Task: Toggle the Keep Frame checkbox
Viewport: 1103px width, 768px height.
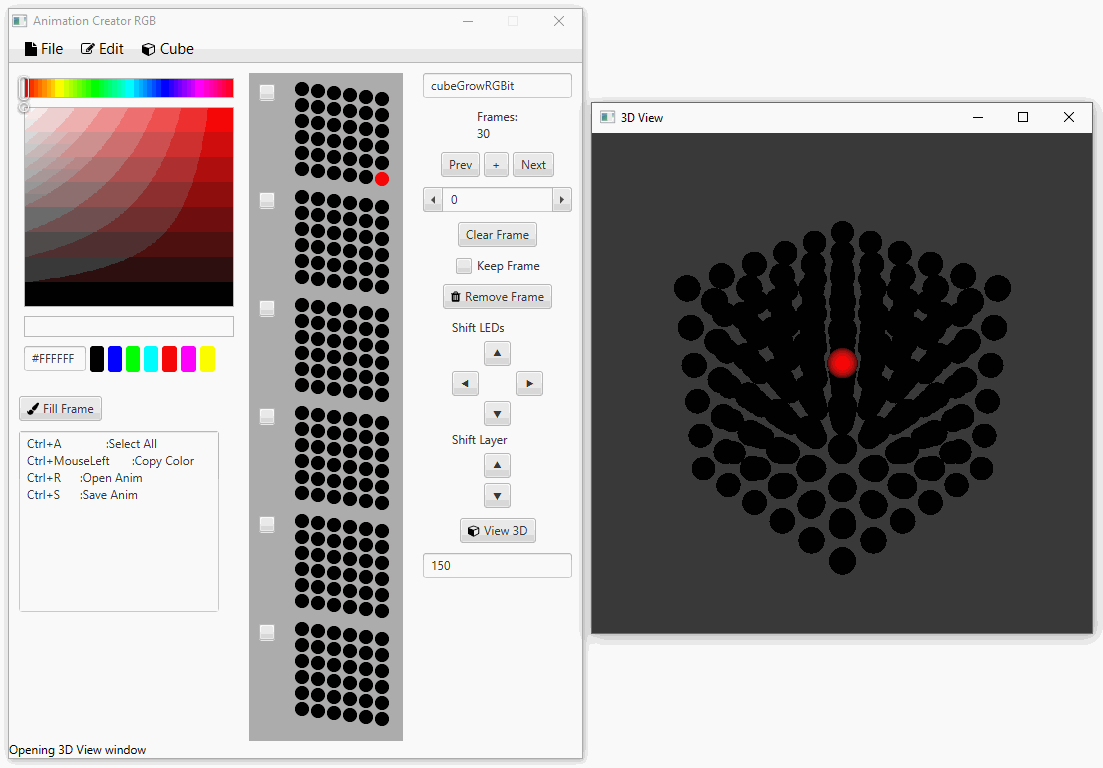Action: coord(464,266)
